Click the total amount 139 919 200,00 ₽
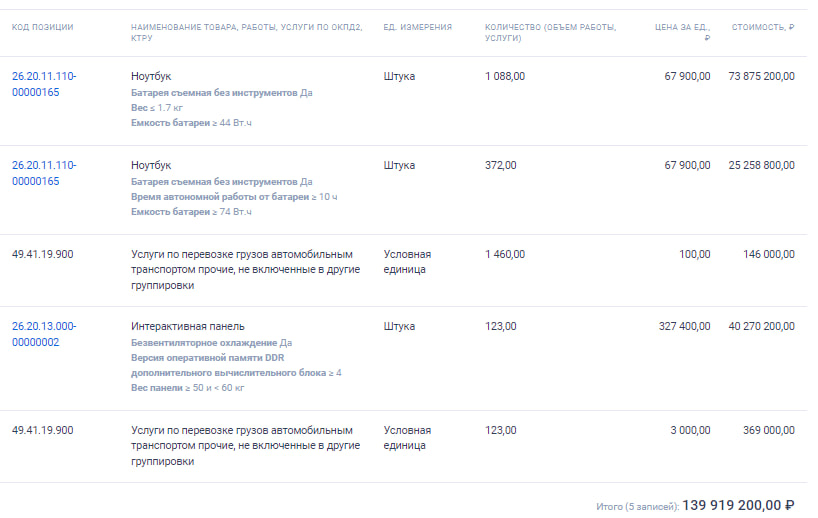The image size is (818, 518). pyautogui.click(x=738, y=505)
